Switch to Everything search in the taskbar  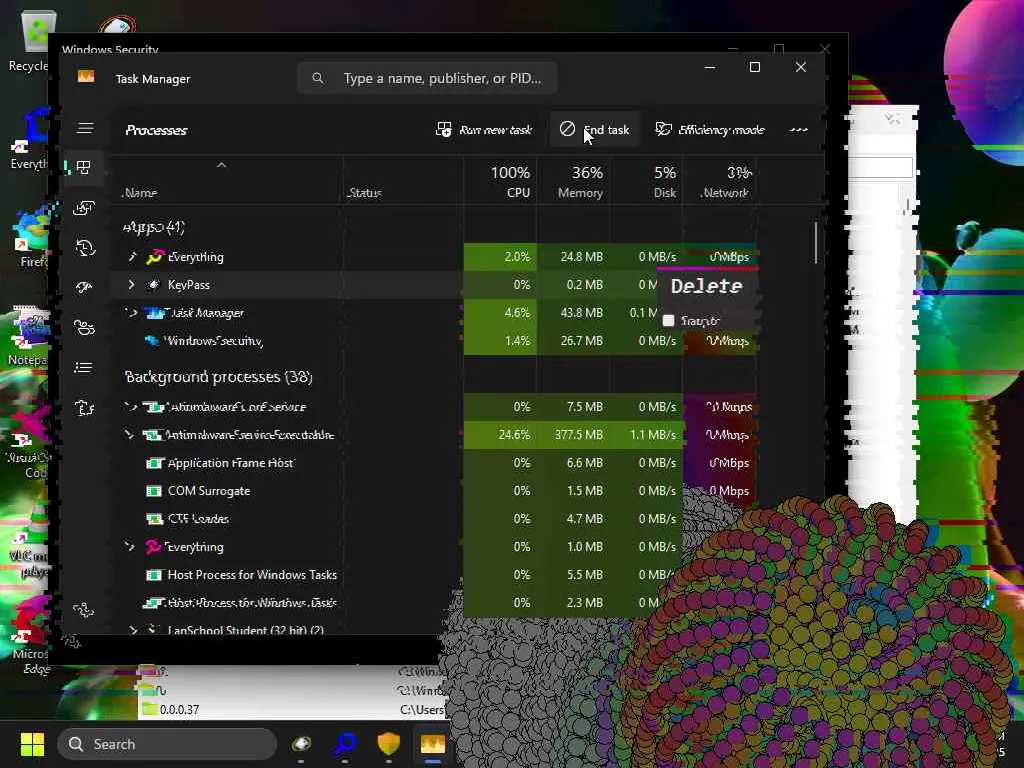coord(345,744)
